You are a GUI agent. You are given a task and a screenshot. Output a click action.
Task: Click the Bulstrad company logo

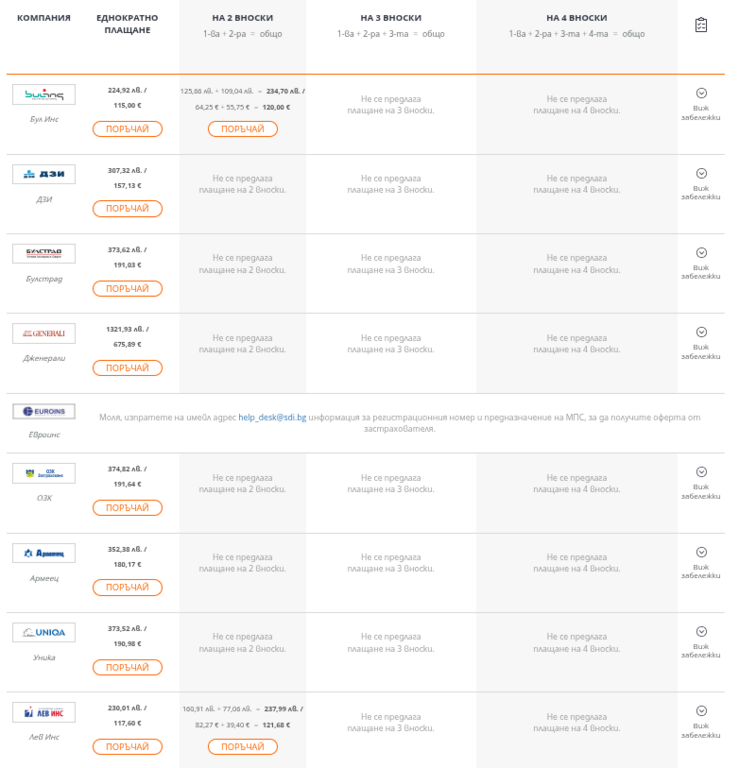tap(44, 253)
